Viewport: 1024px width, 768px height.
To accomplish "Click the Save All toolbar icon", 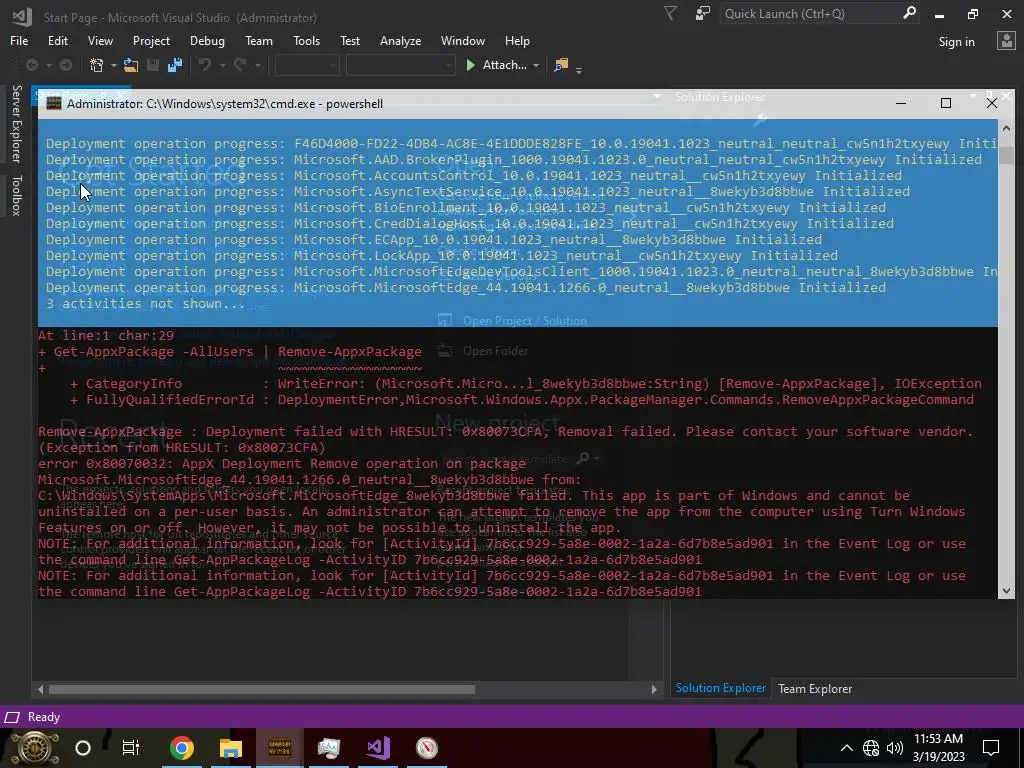I will pyautogui.click(x=175, y=65).
